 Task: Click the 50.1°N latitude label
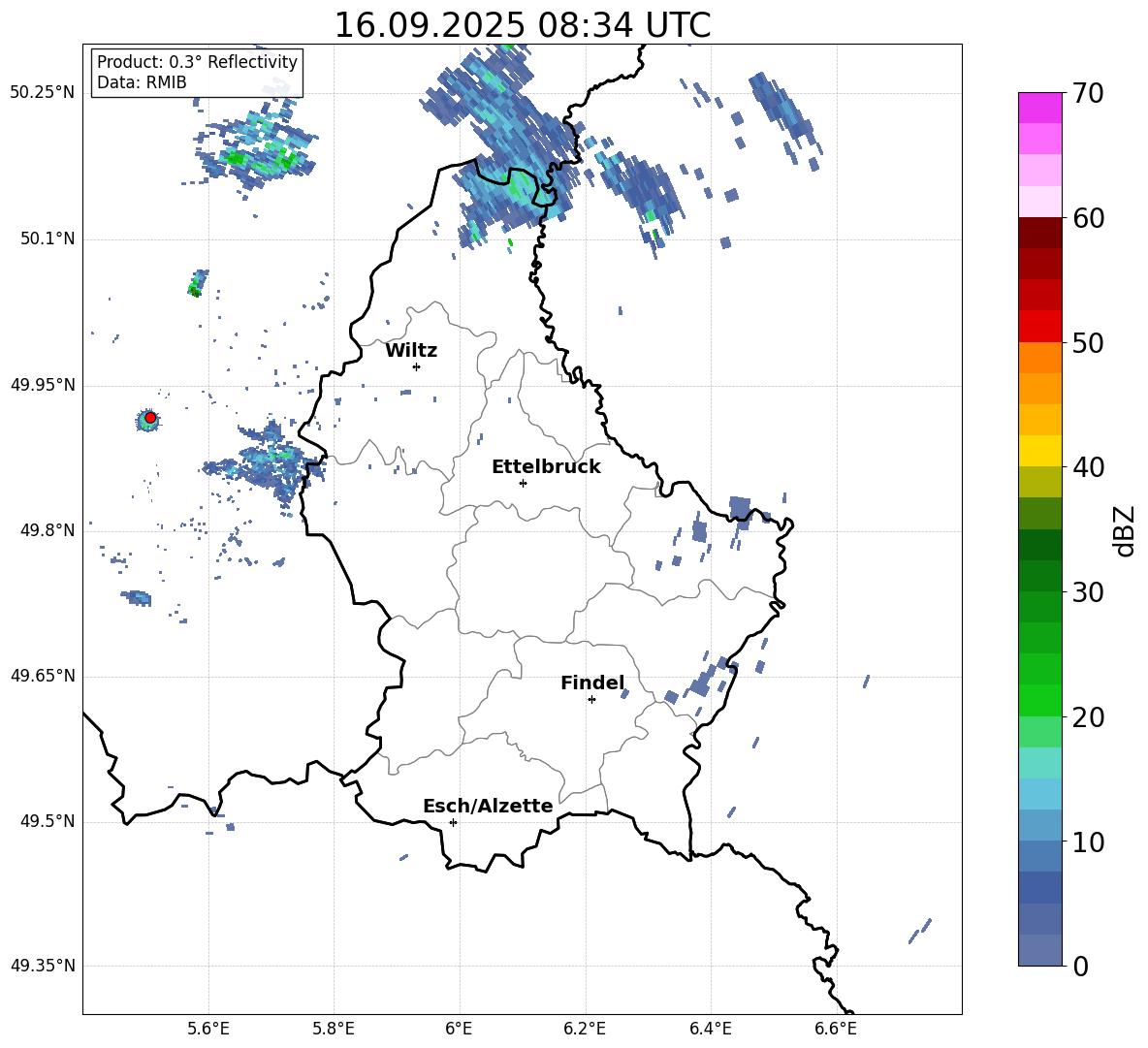[x=48, y=238]
